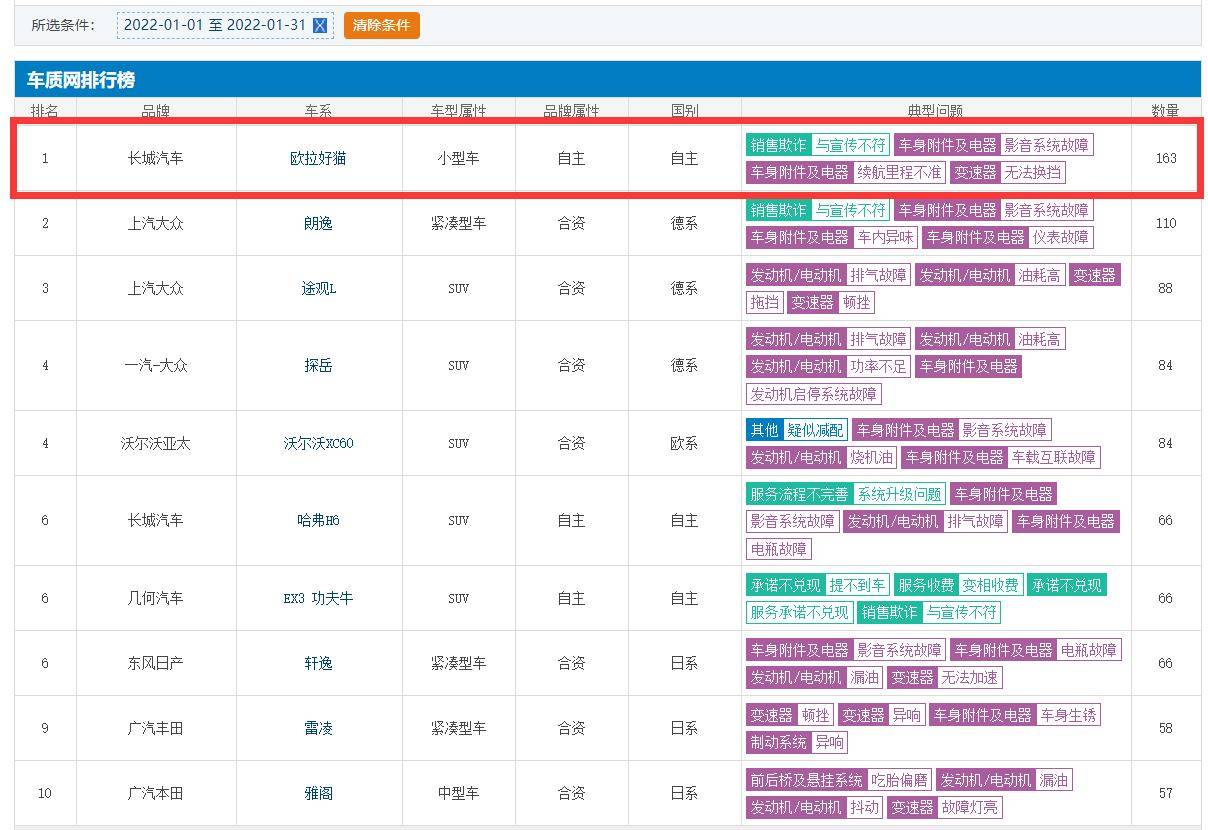This screenshot has width=1208, height=830.
Task: Select the 疑似减配 issue tag
Action: (x=815, y=430)
